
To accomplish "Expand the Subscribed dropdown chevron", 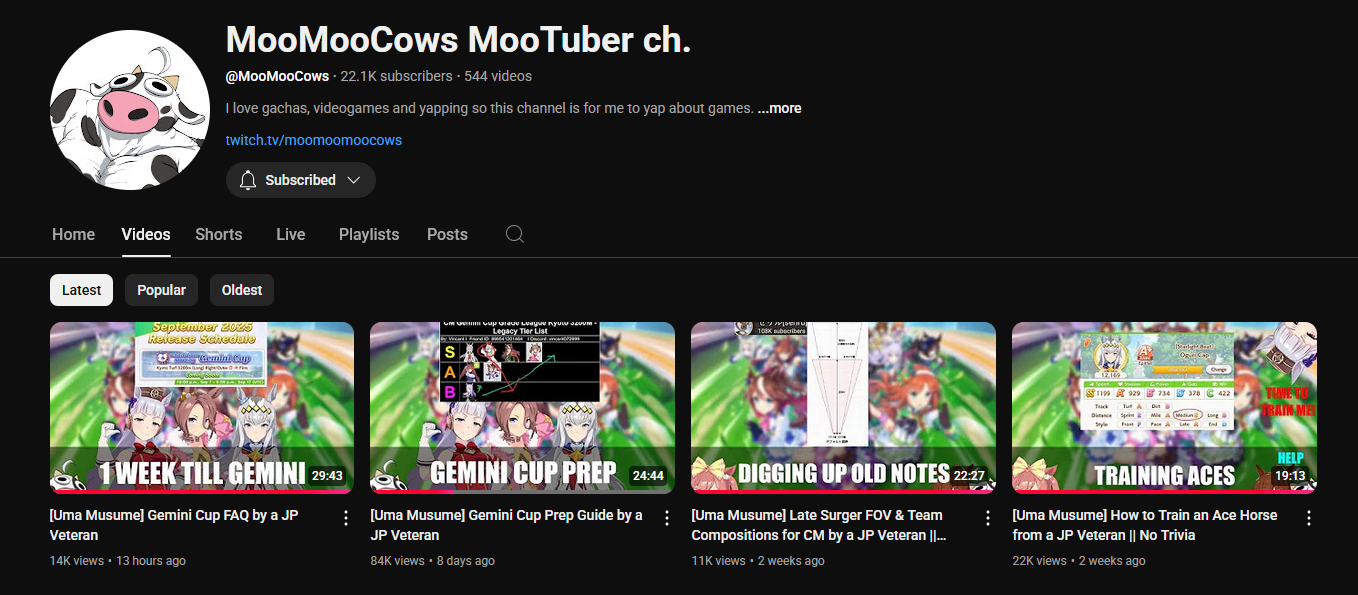I will (353, 180).
